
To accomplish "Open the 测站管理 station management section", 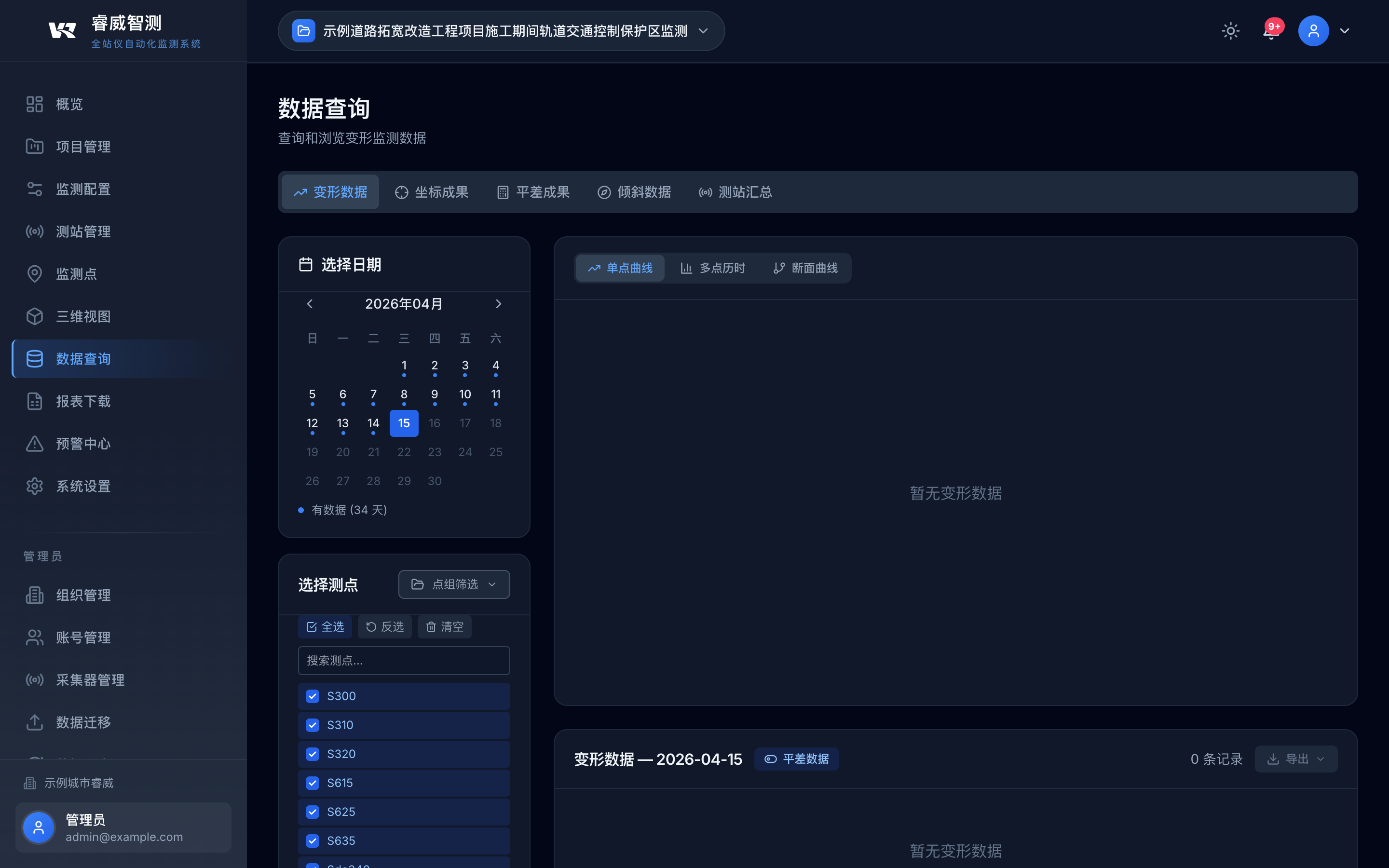I will (x=83, y=231).
